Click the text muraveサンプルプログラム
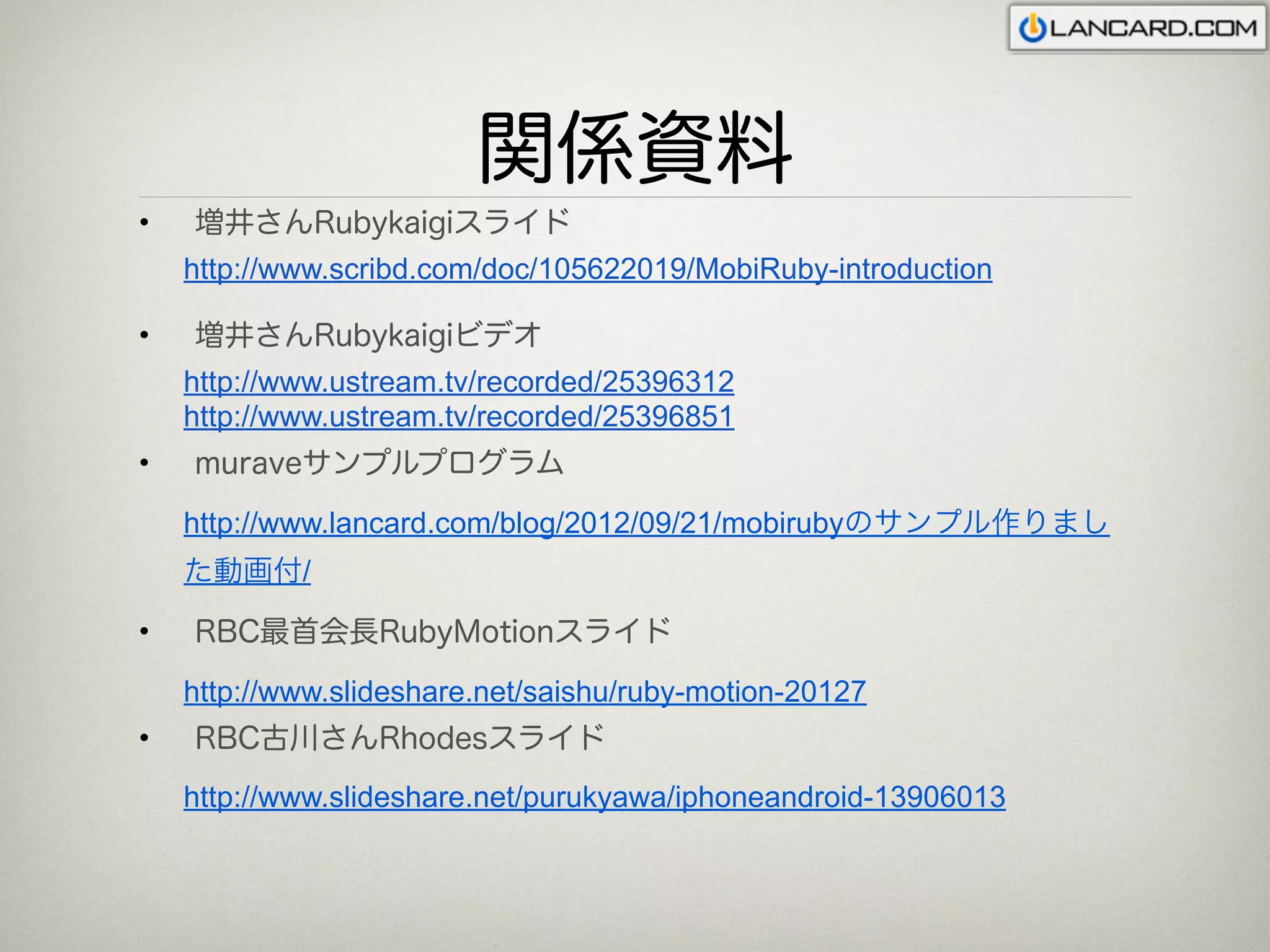 (x=380, y=463)
